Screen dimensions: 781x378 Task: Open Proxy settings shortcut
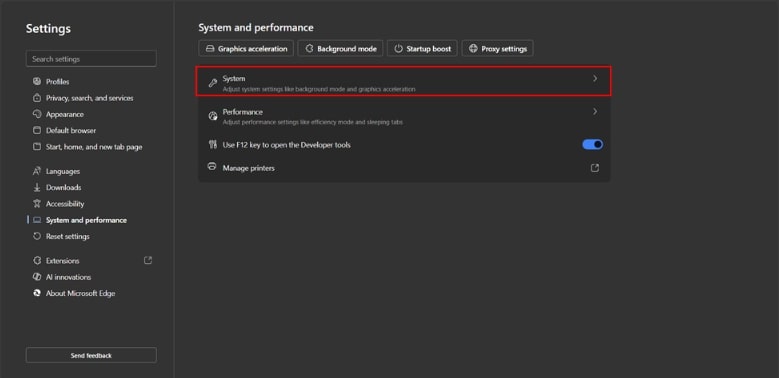tap(498, 48)
